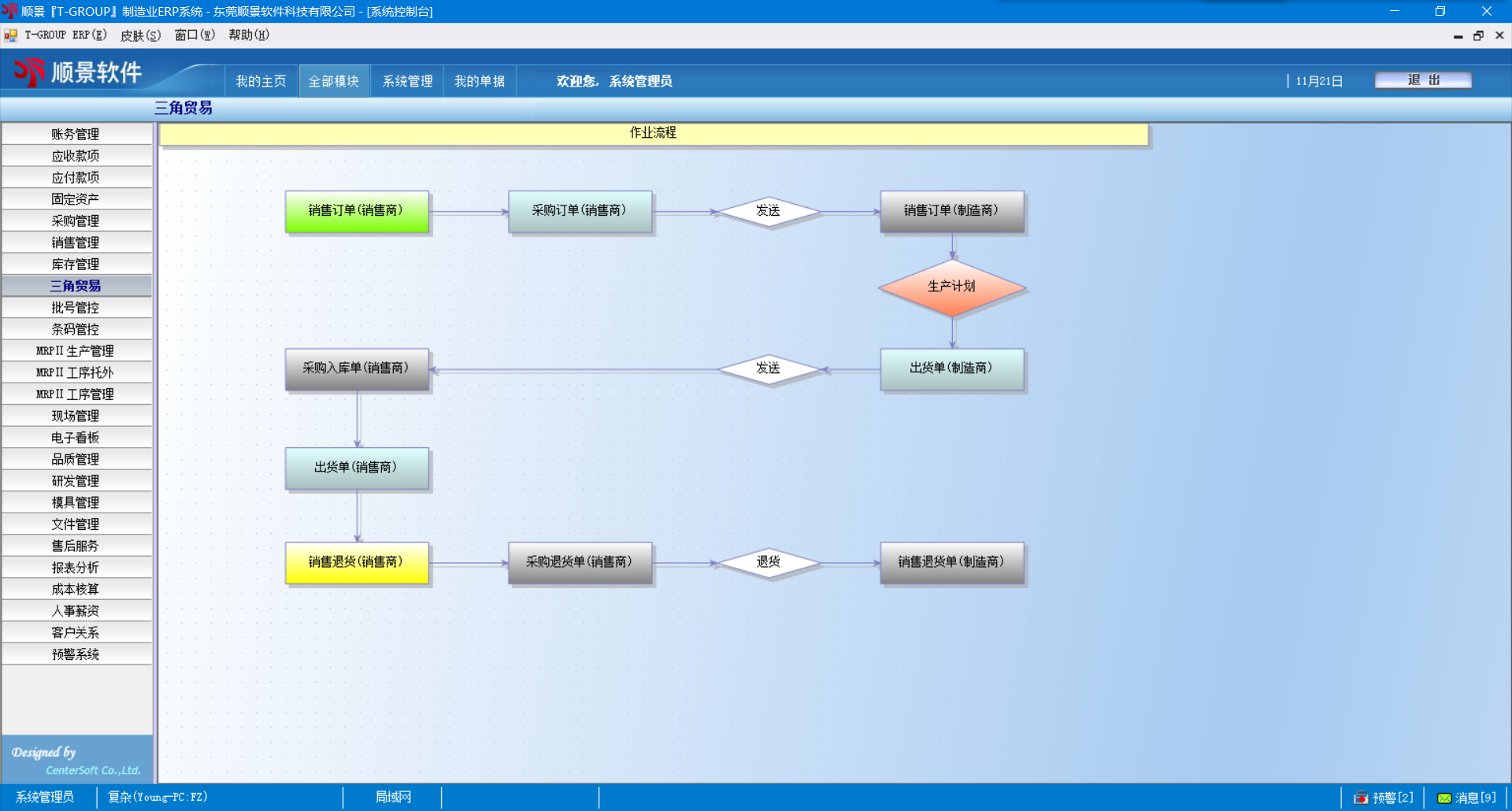
Task: Open the yellow 销售退货(销售商) box
Action: pos(357,562)
